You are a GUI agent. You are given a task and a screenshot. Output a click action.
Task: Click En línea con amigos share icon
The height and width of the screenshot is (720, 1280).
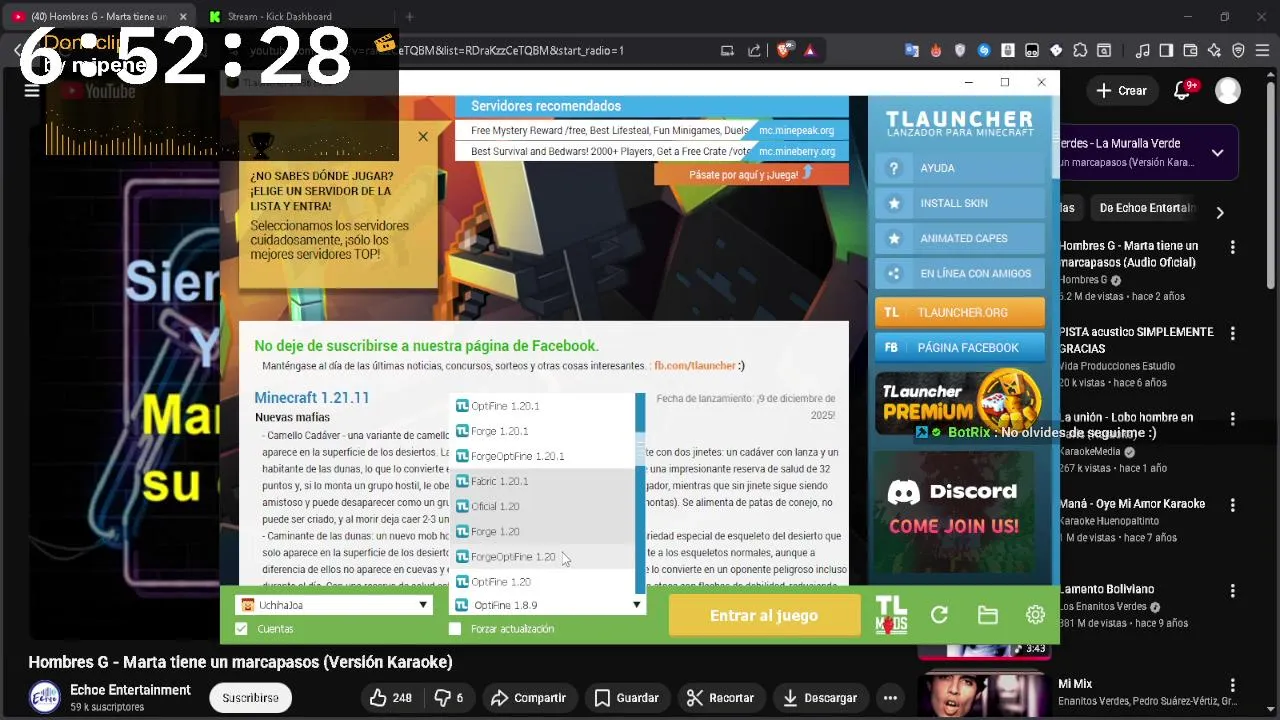pos(894,273)
